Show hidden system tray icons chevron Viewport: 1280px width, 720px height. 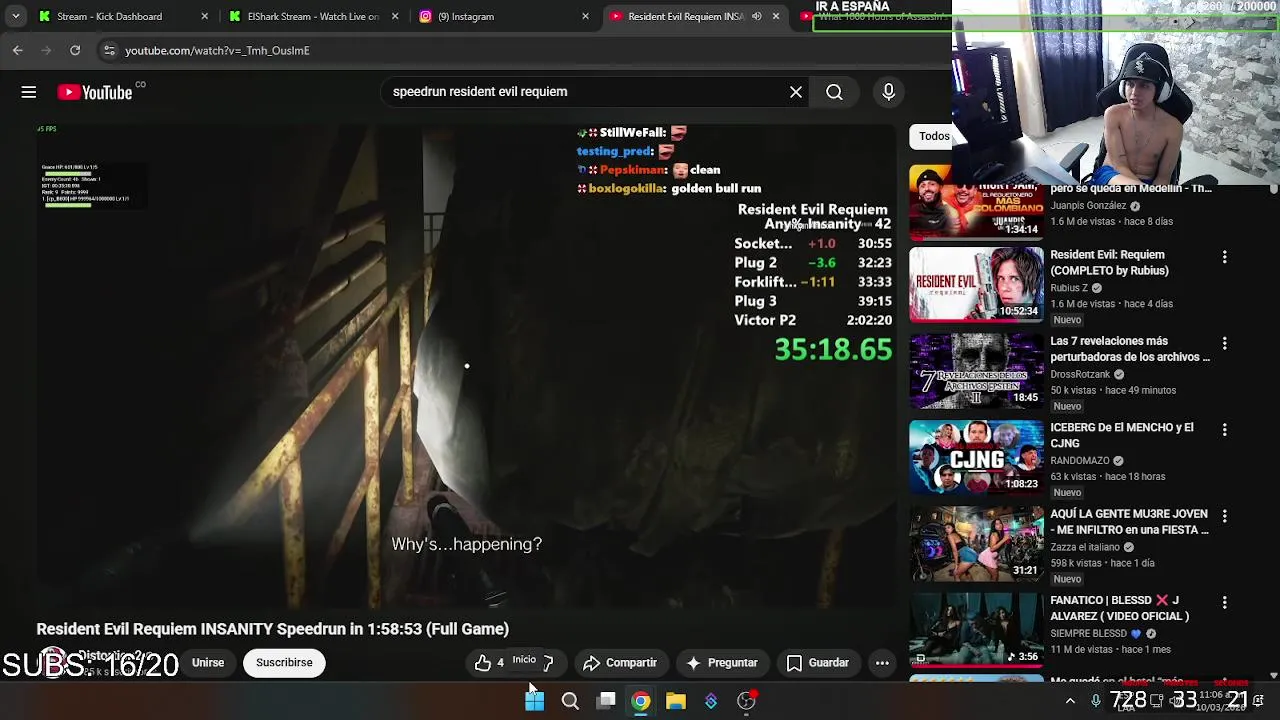click(x=1070, y=701)
